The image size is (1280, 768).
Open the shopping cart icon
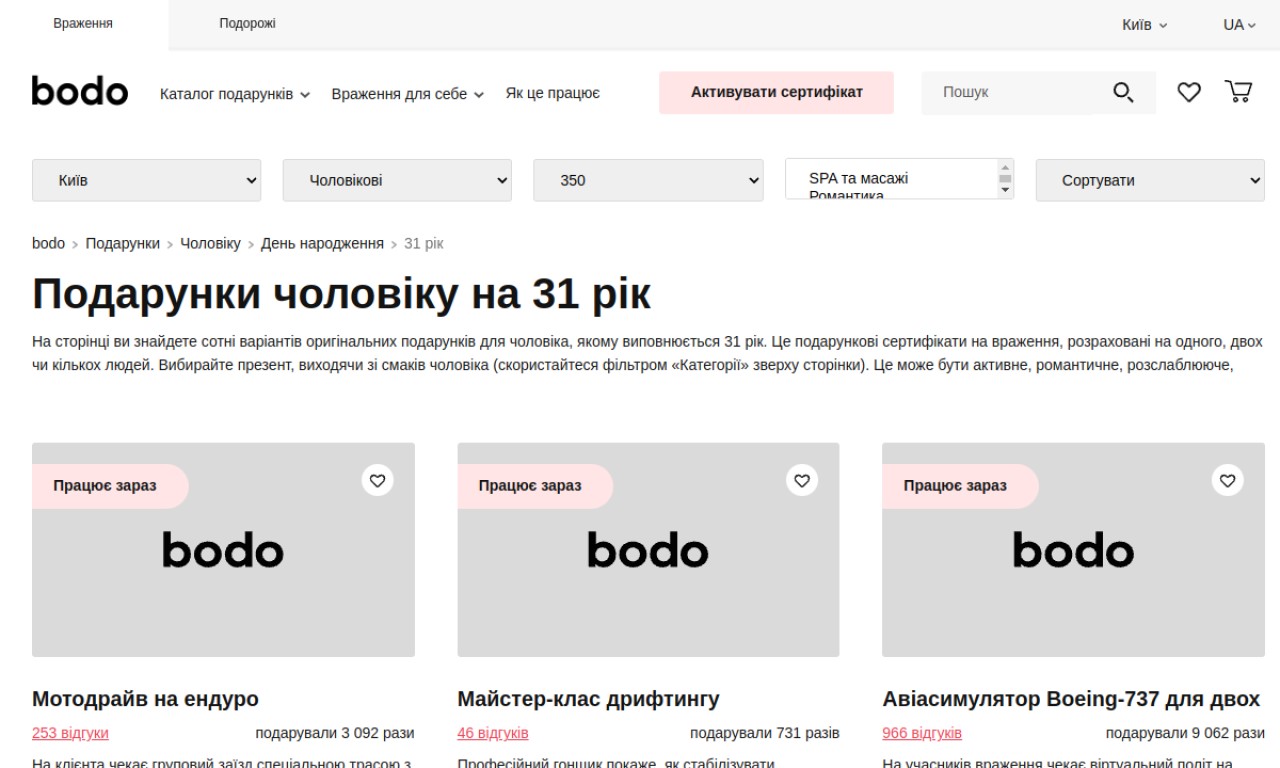1239,92
